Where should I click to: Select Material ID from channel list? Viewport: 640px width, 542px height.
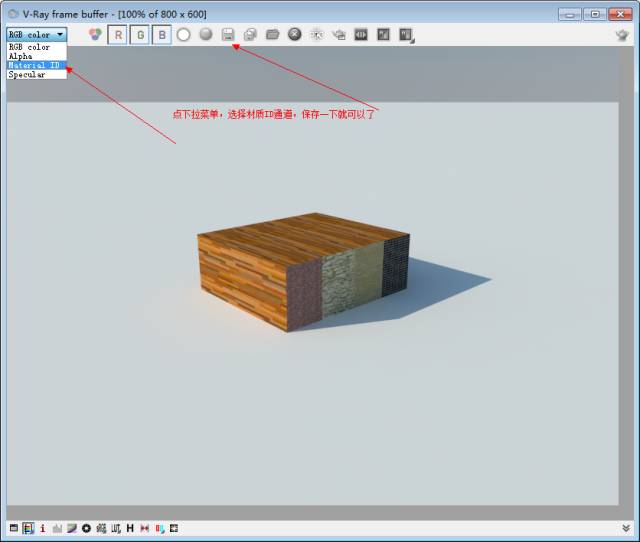tap(34, 65)
